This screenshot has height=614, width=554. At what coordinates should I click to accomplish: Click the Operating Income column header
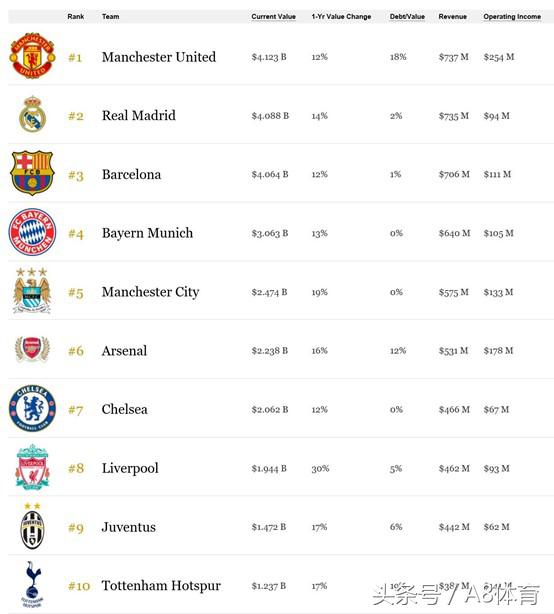point(512,16)
